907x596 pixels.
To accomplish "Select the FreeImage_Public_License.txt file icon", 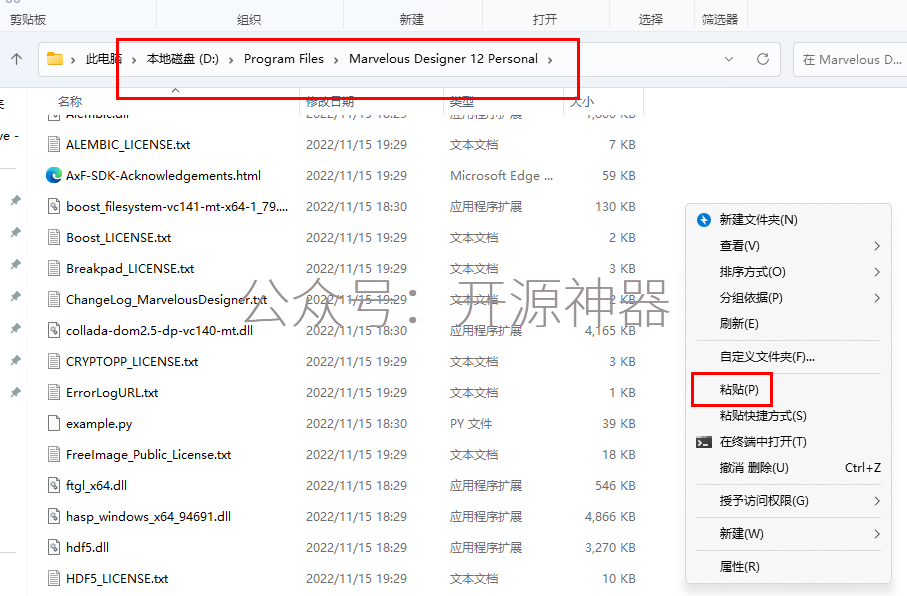I will (54, 455).
